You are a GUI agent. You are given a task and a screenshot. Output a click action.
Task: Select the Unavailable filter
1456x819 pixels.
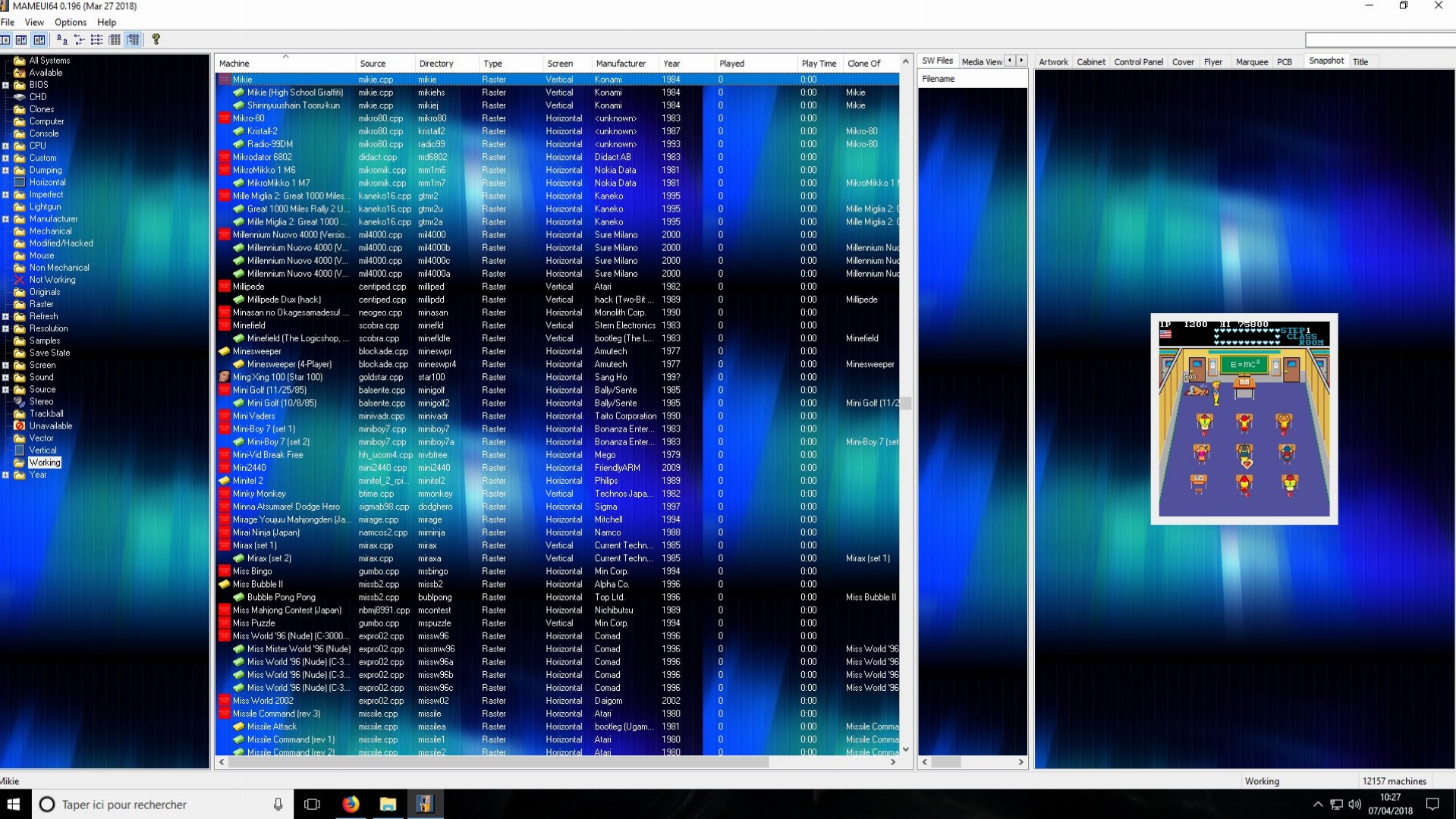pos(50,426)
